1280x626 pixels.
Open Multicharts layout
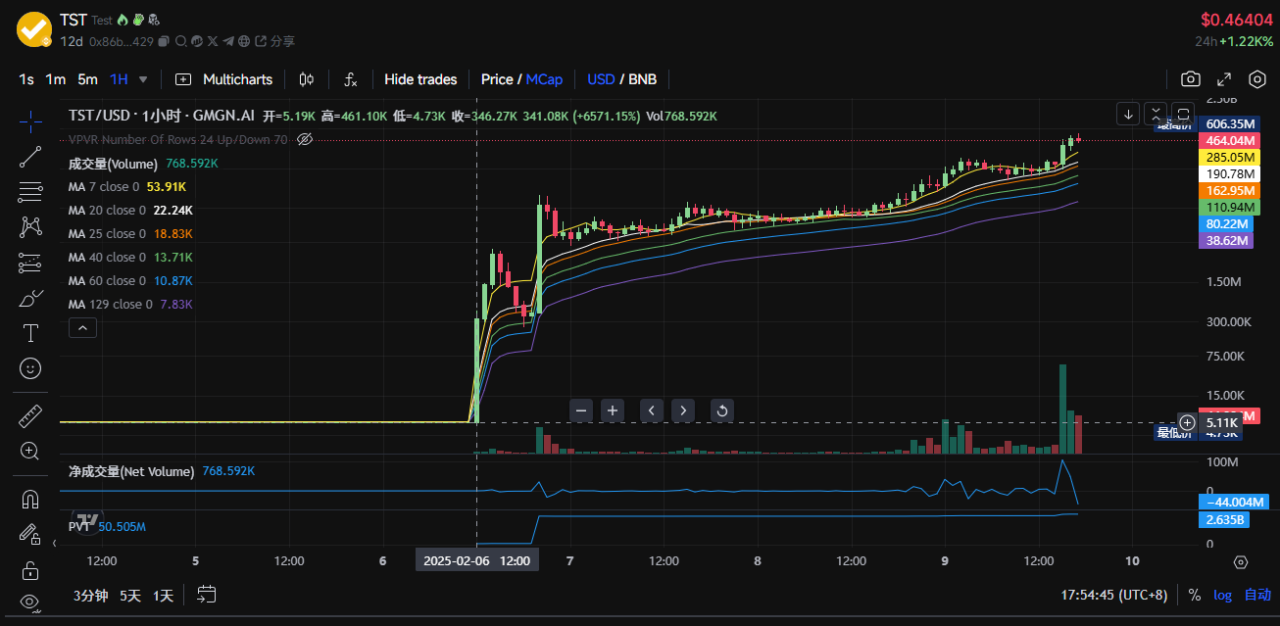(x=224, y=79)
